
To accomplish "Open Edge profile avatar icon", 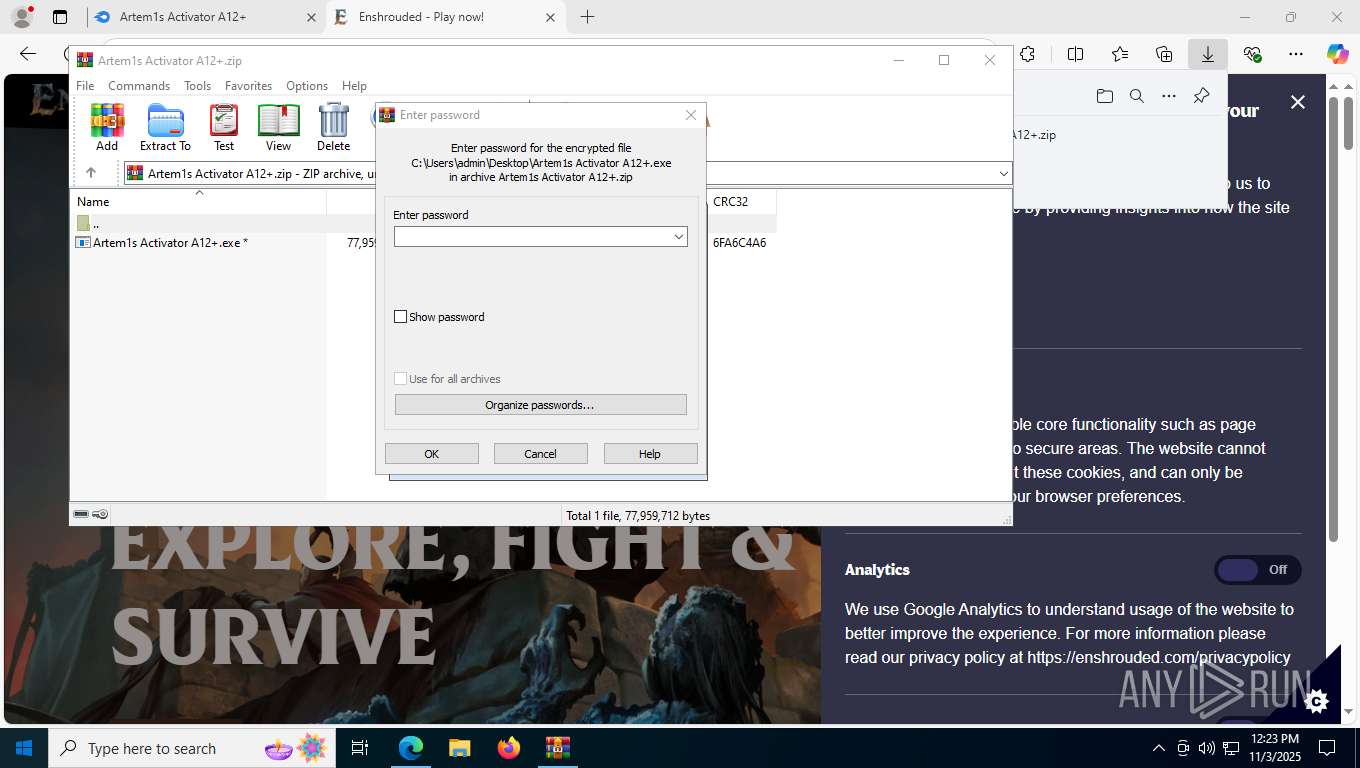I will (21, 17).
